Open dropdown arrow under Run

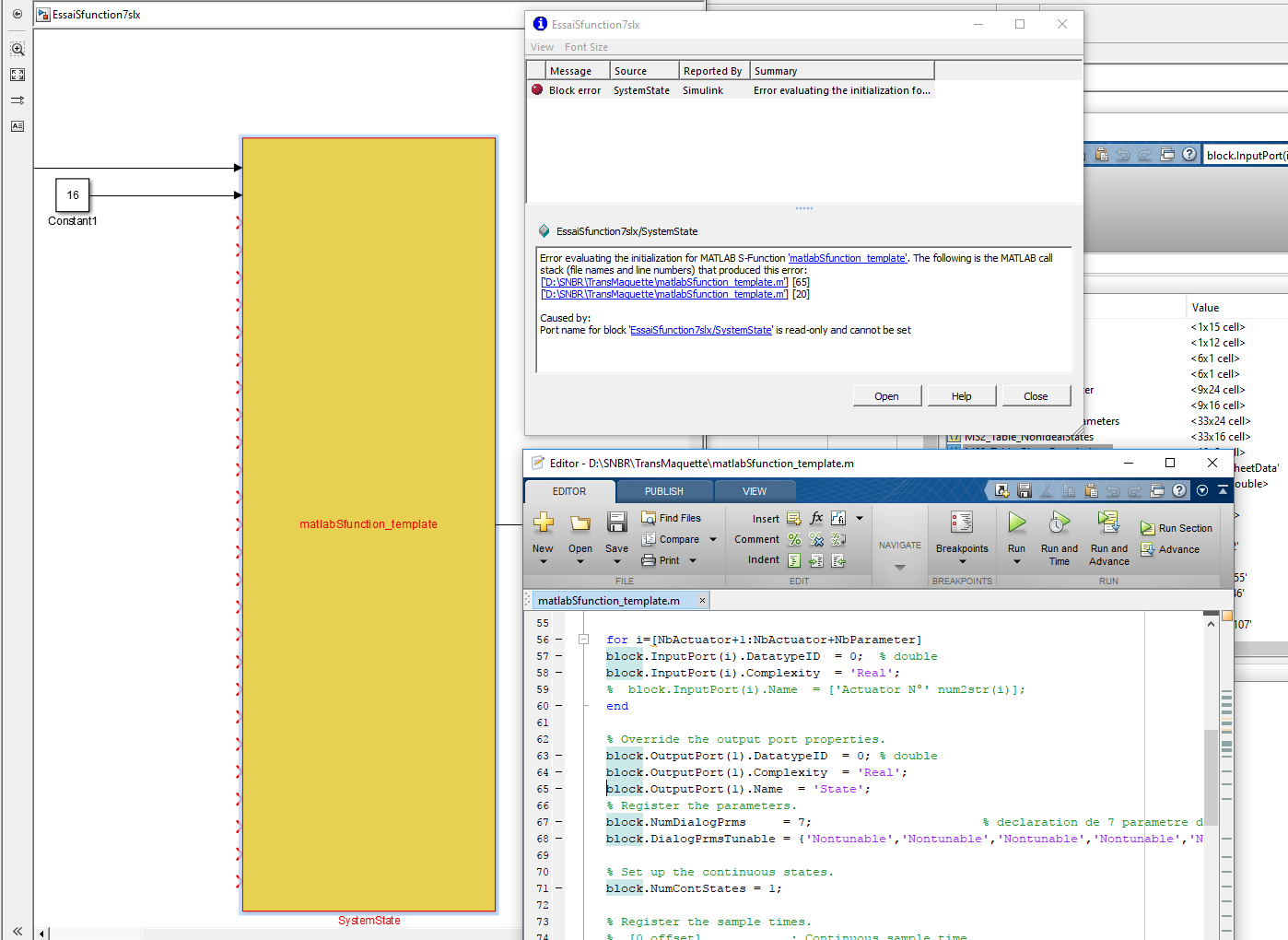[x=1017, y=561]
